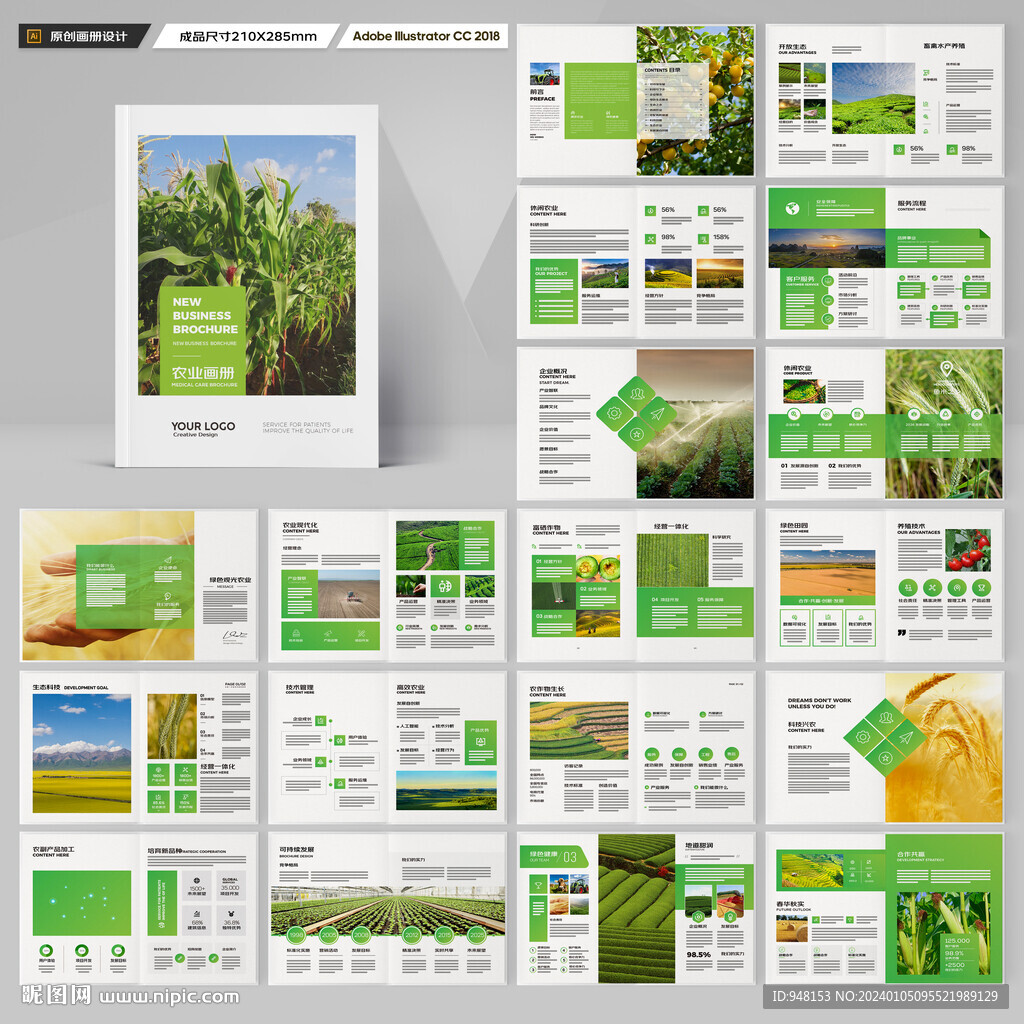The image size is (1024, 1024).
Task: Click the 绿色田园 heading
Action: click(x=793, y=525)
